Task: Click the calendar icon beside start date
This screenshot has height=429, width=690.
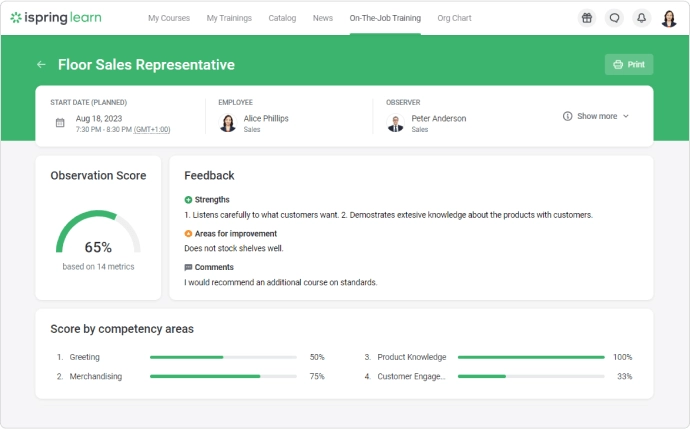Action: [x=60, y=123]
